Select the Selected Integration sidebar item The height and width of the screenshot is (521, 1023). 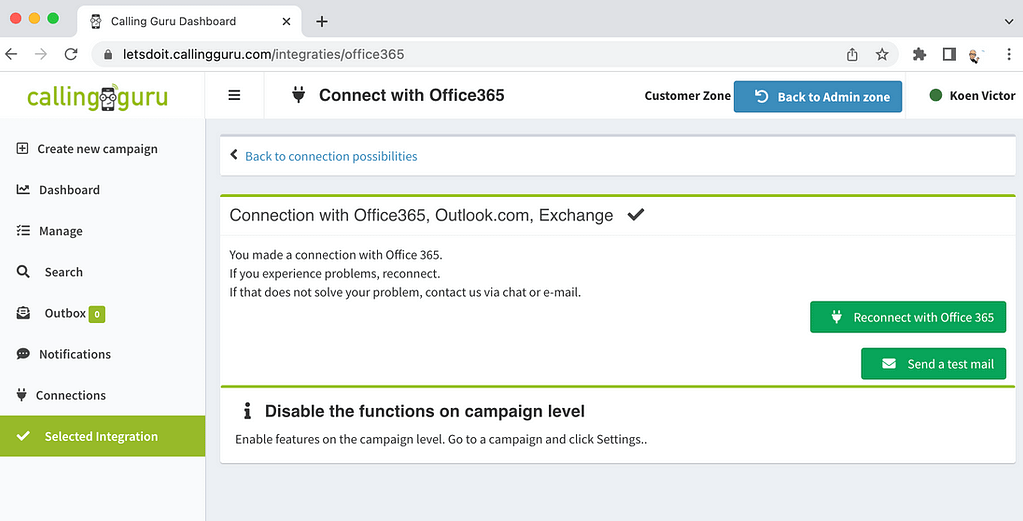point(102,436)
